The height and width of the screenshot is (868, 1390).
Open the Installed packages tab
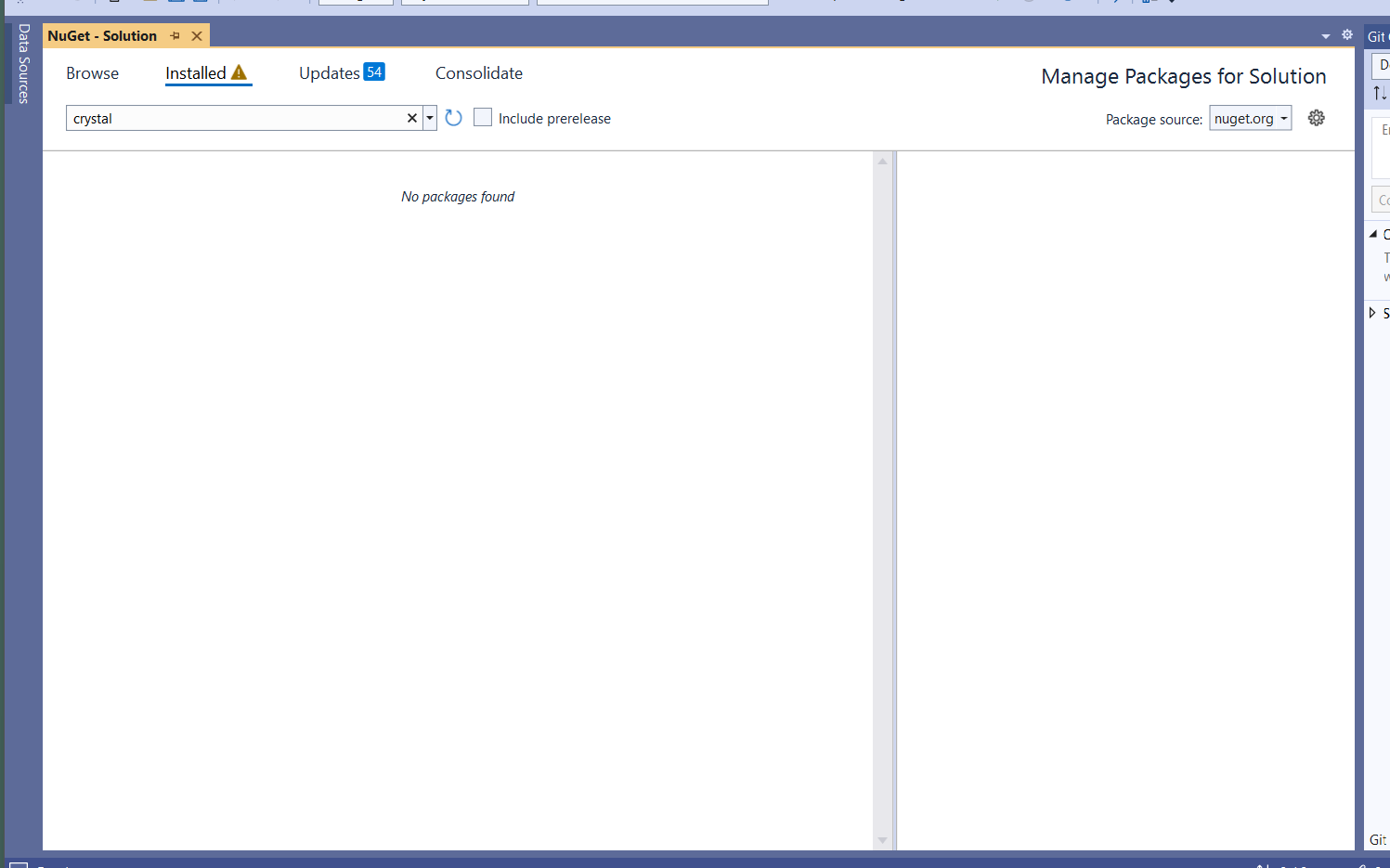click(x=196, y=73)
